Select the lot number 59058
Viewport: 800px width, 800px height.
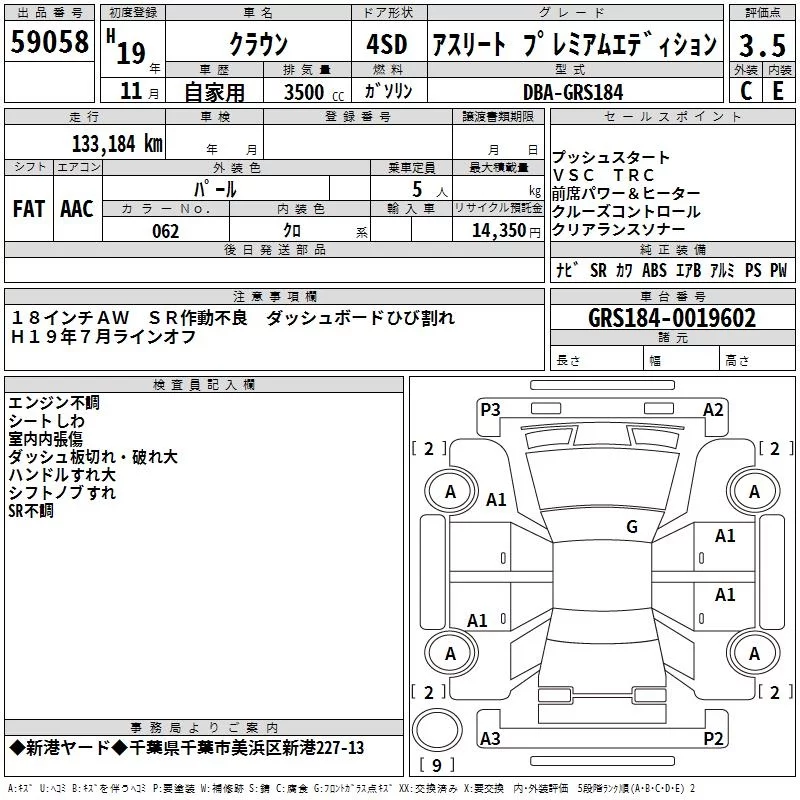point(49,42)
